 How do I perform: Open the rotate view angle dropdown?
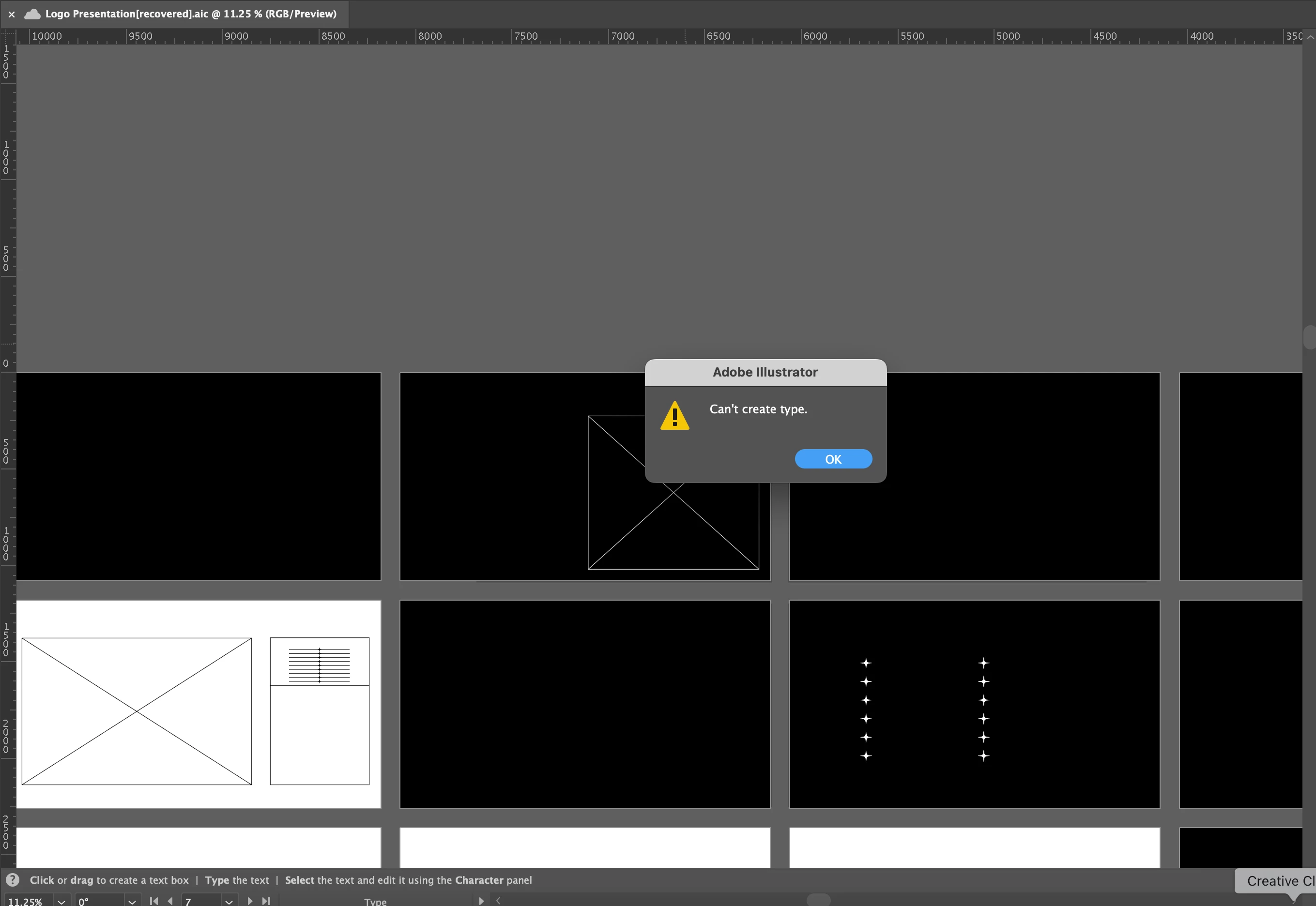point(132,901)
